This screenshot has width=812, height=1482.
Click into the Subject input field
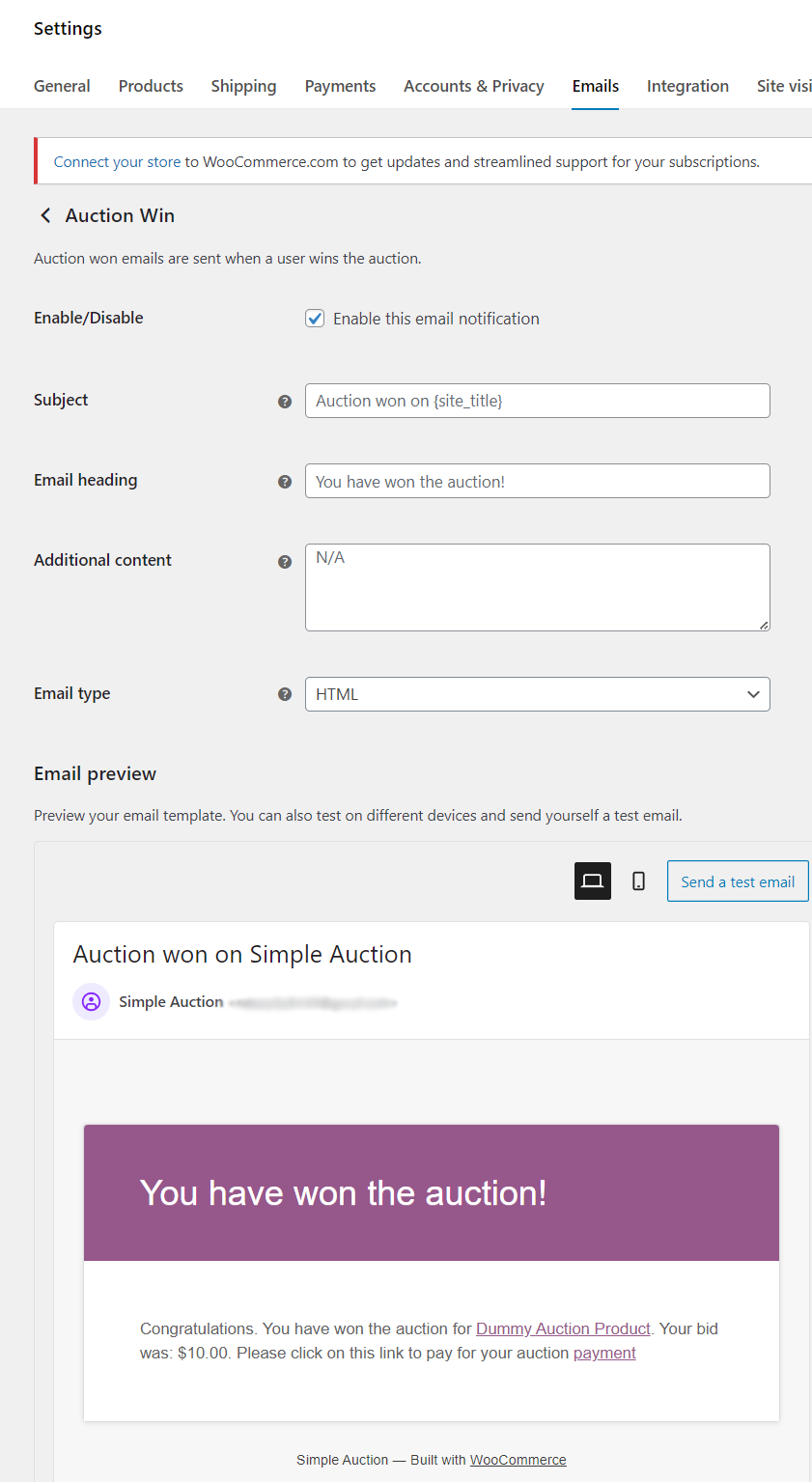(537, 401)
